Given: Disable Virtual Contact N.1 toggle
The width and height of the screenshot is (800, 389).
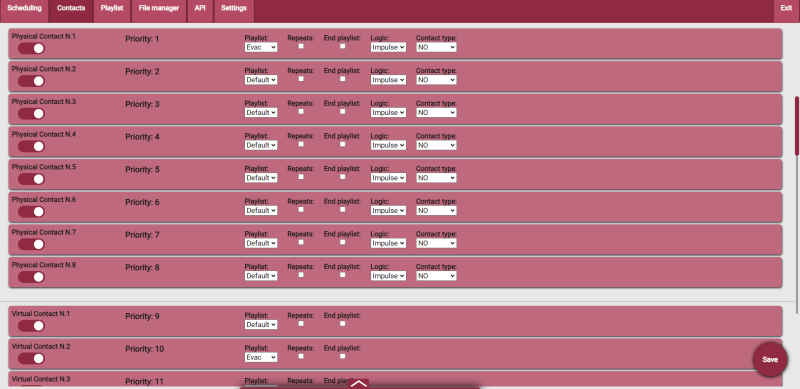Looking at the screenshot, I should (31, 326).
